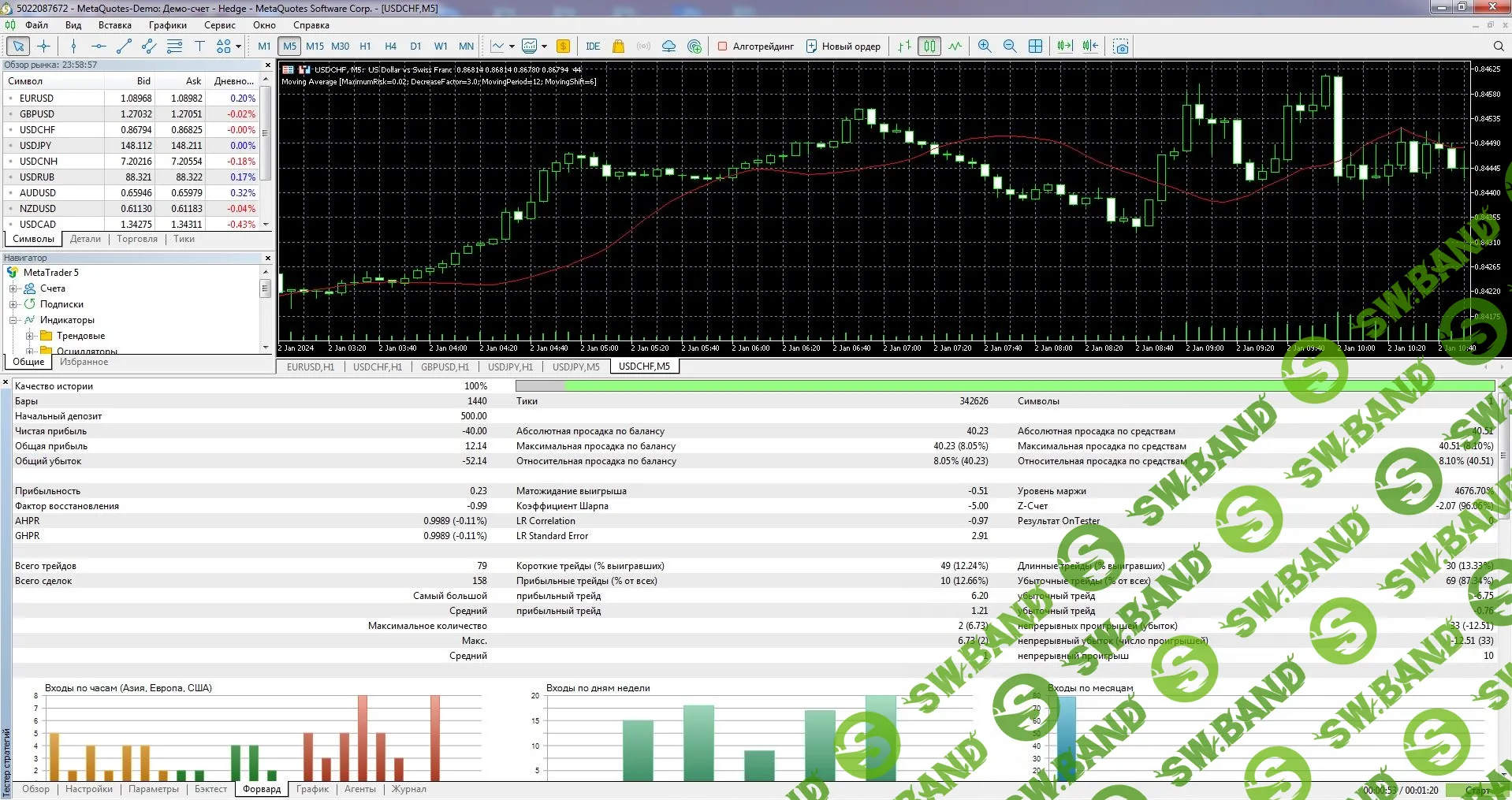Expand the Счета node in Navigator
Screen dimensions: 1512x800
pyautogui.click(x=13, y=288)
